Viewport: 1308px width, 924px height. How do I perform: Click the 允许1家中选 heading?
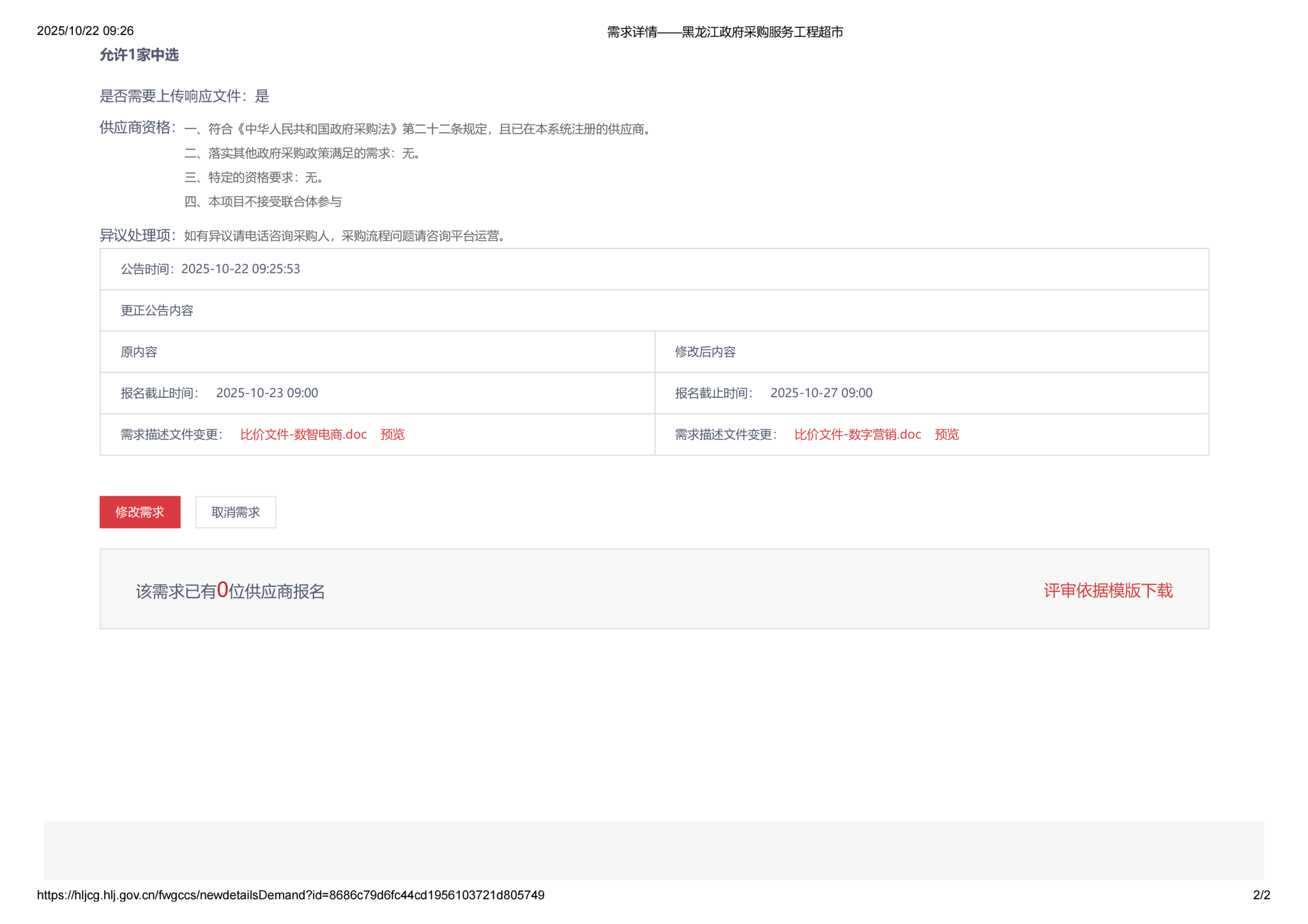point(139,55)
